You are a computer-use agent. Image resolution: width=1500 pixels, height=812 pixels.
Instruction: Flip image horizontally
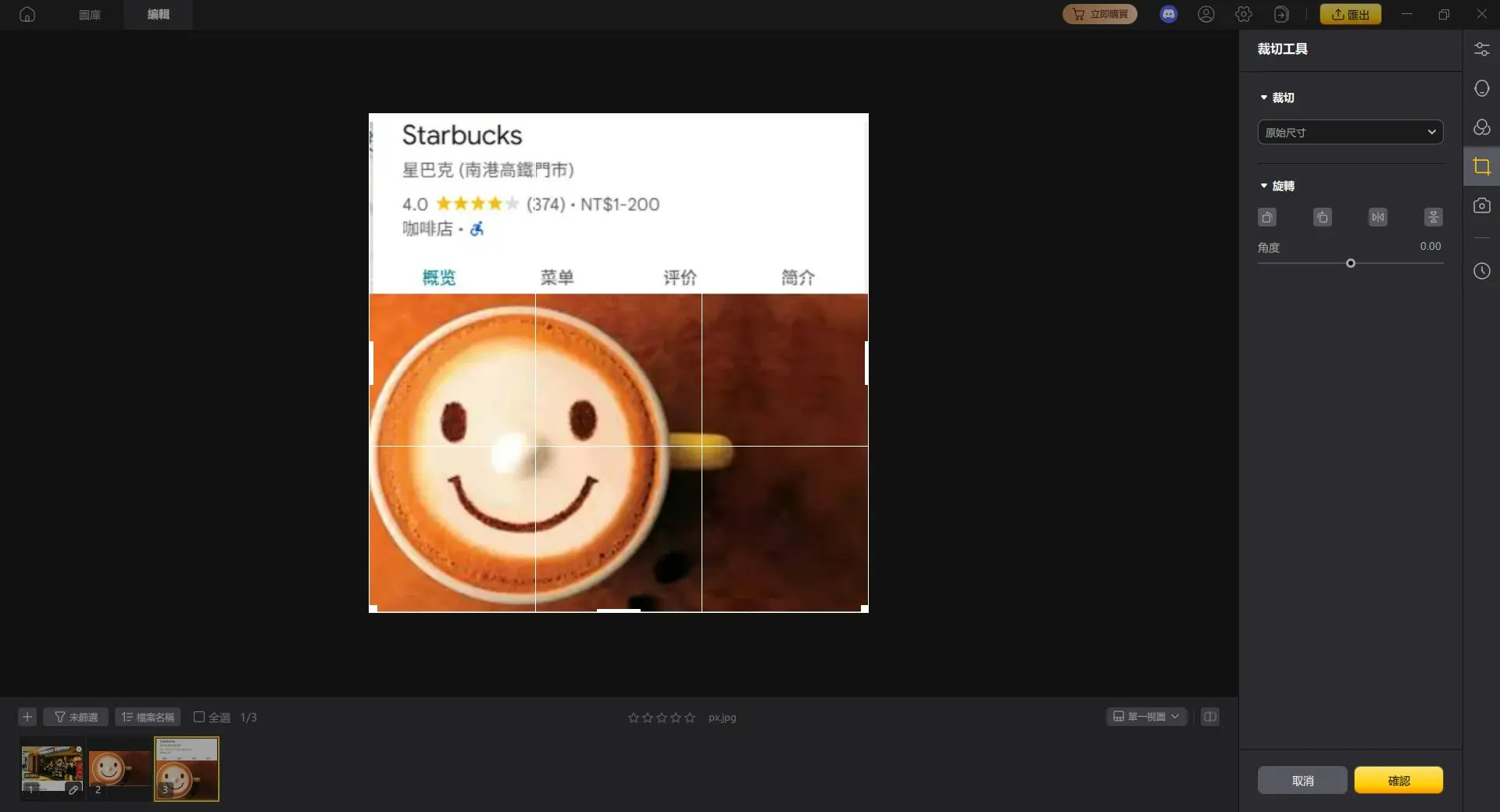pos(1377,217)
